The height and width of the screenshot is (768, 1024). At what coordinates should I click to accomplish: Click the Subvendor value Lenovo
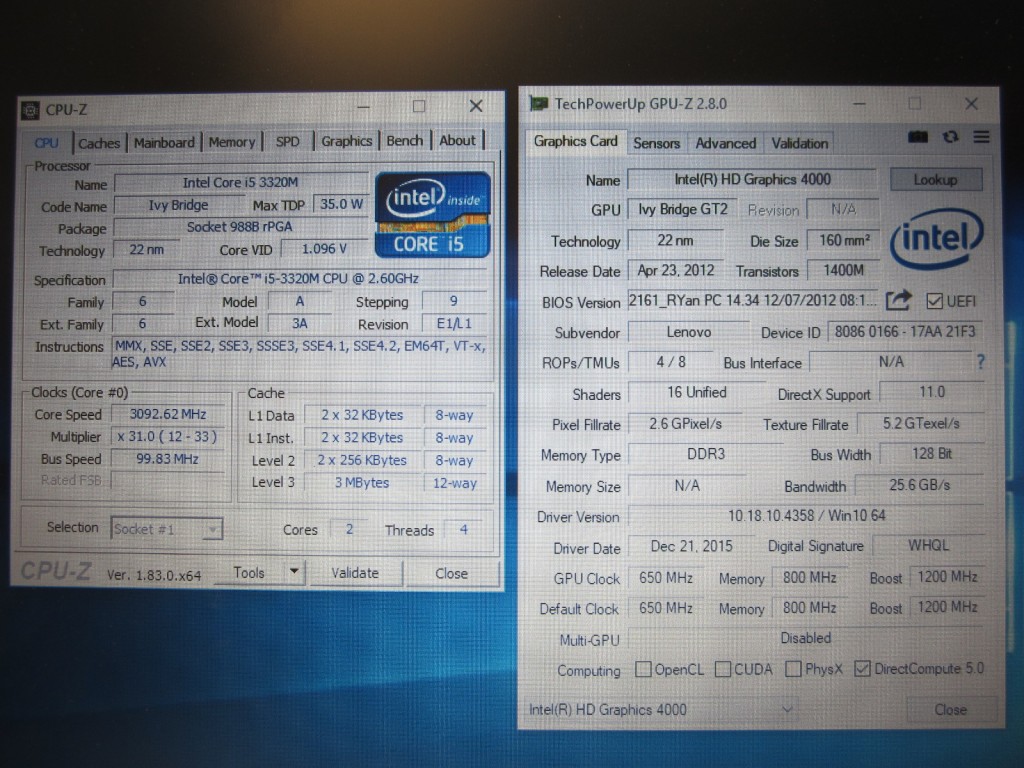[689, 332]
